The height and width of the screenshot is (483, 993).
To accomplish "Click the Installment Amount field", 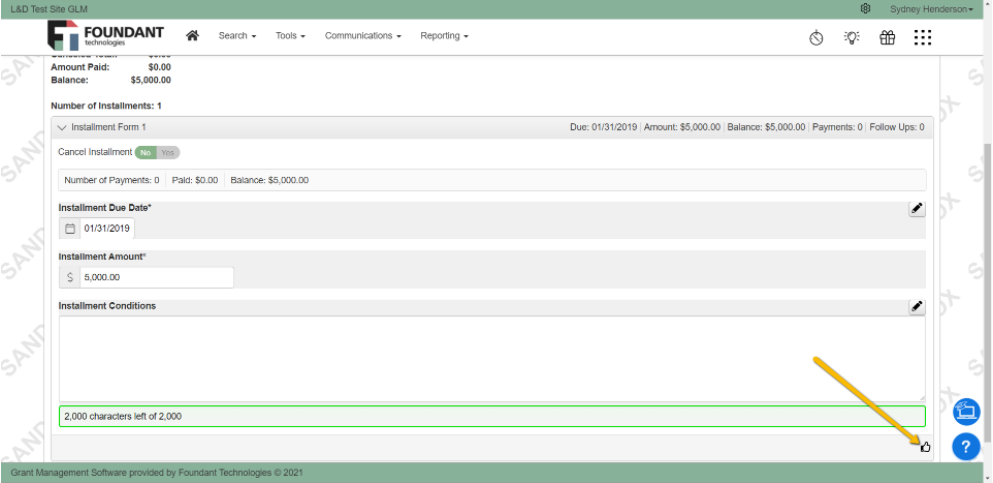I will click(x=156, y=277).
